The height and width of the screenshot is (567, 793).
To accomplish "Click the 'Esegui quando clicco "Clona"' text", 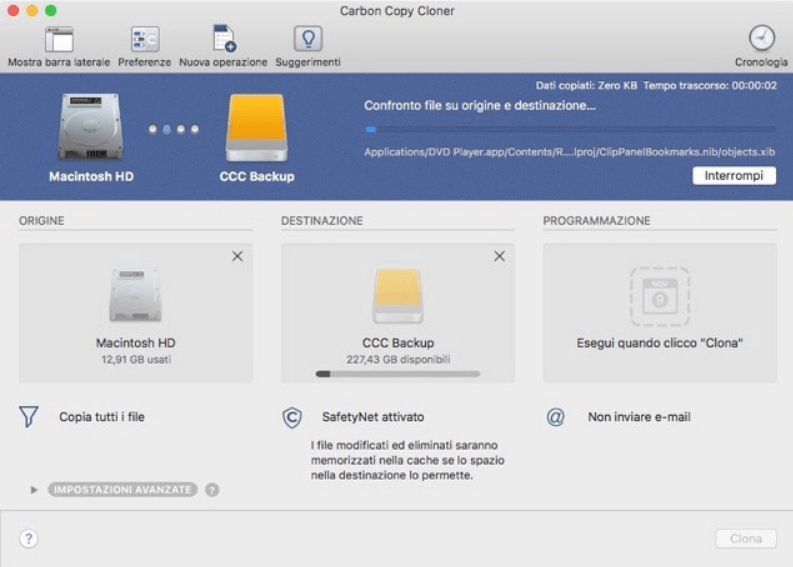I will 659,343.
